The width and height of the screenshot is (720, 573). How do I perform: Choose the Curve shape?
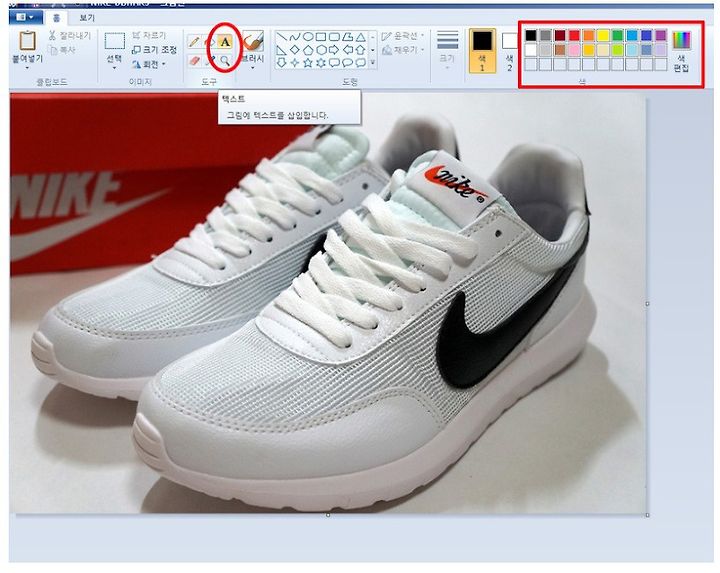point(295,37)
